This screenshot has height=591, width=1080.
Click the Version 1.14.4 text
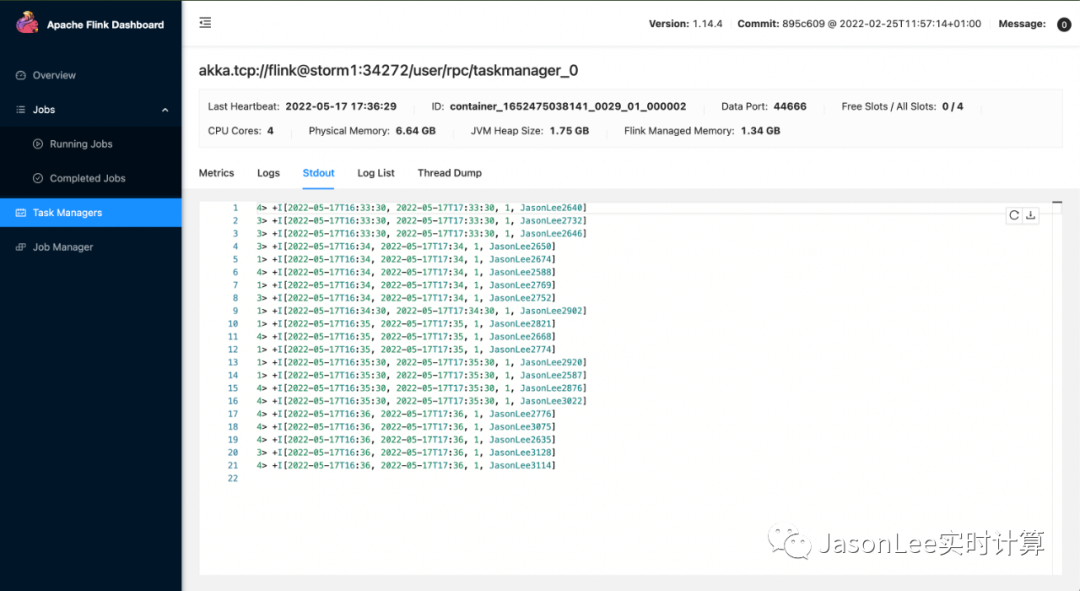pyautogui.click(x=685, y=24)
